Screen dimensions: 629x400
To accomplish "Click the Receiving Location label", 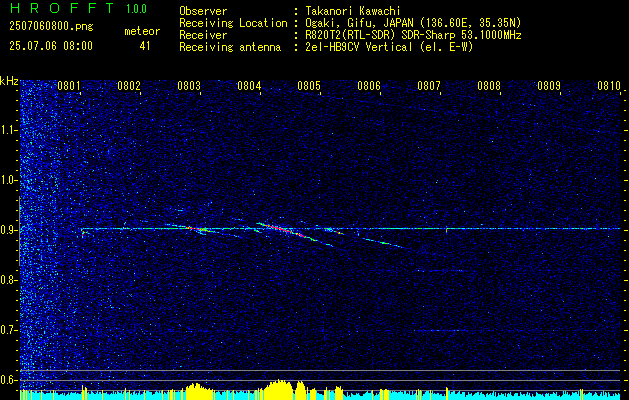I will click(x=233, y=23).
